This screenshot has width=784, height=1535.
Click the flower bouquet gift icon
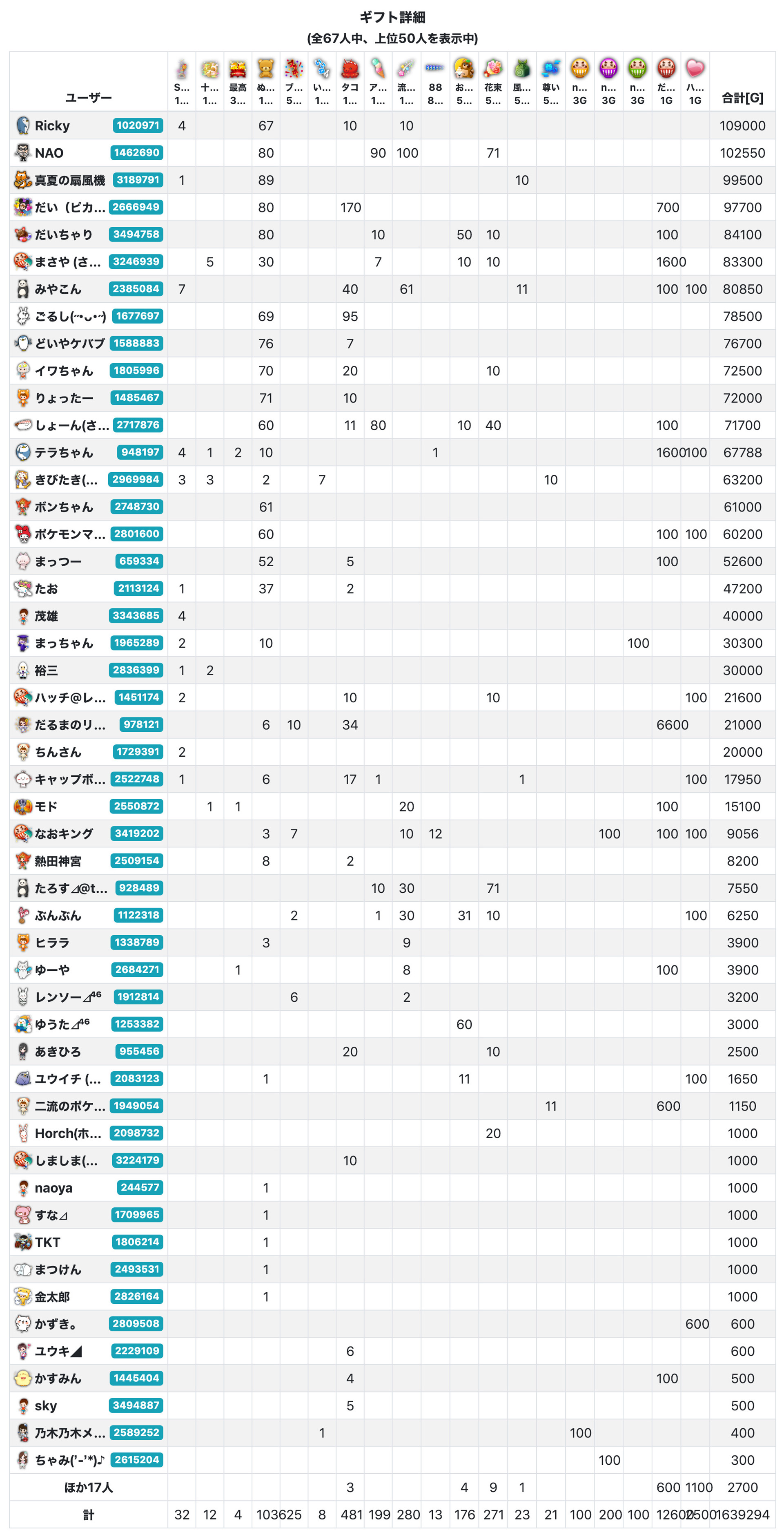point(493,69)
